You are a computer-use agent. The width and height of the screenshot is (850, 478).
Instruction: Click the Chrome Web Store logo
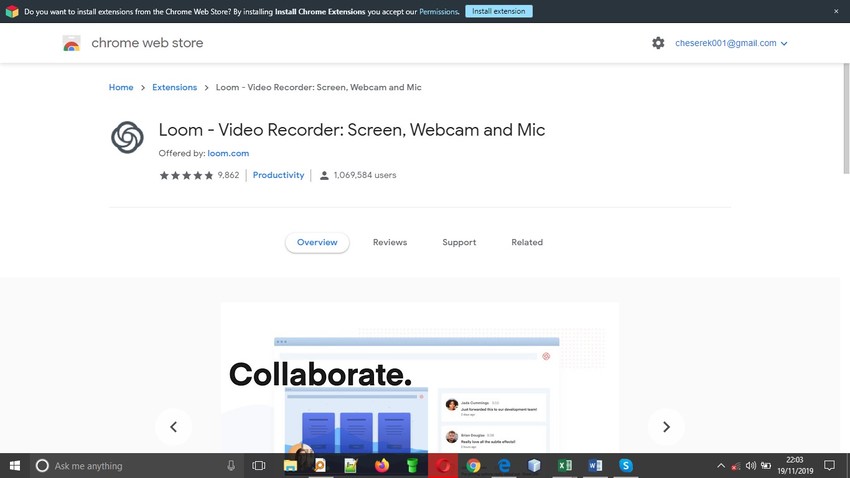72,43
